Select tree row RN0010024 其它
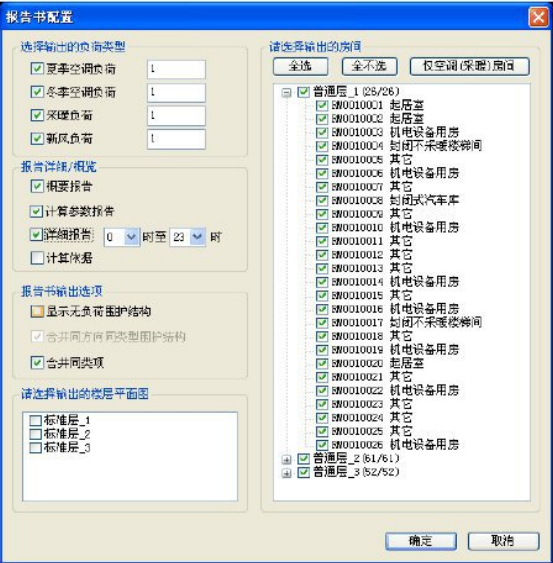The image size is (553, 563). [372, 418]
